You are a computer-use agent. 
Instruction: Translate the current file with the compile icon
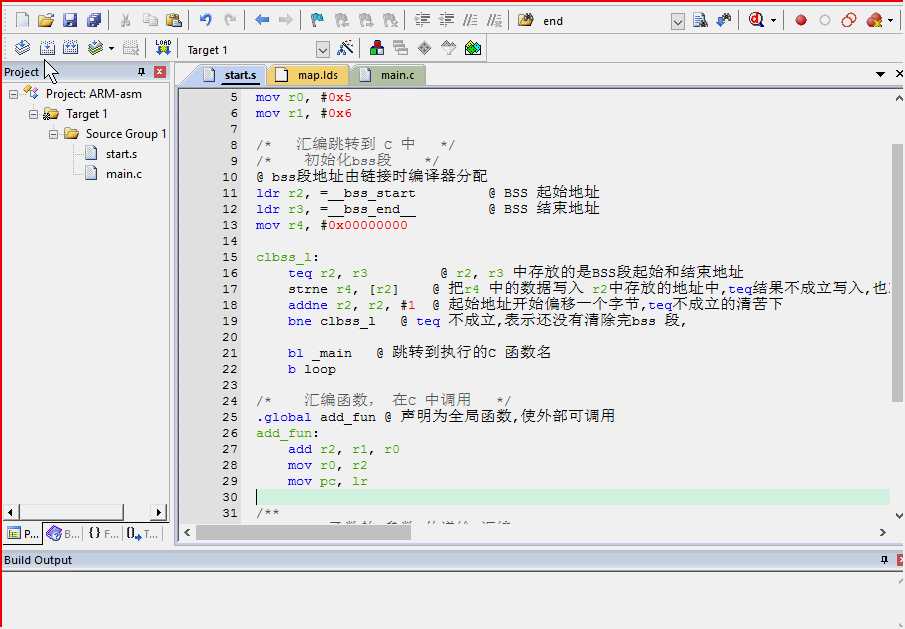pos(23,48)
